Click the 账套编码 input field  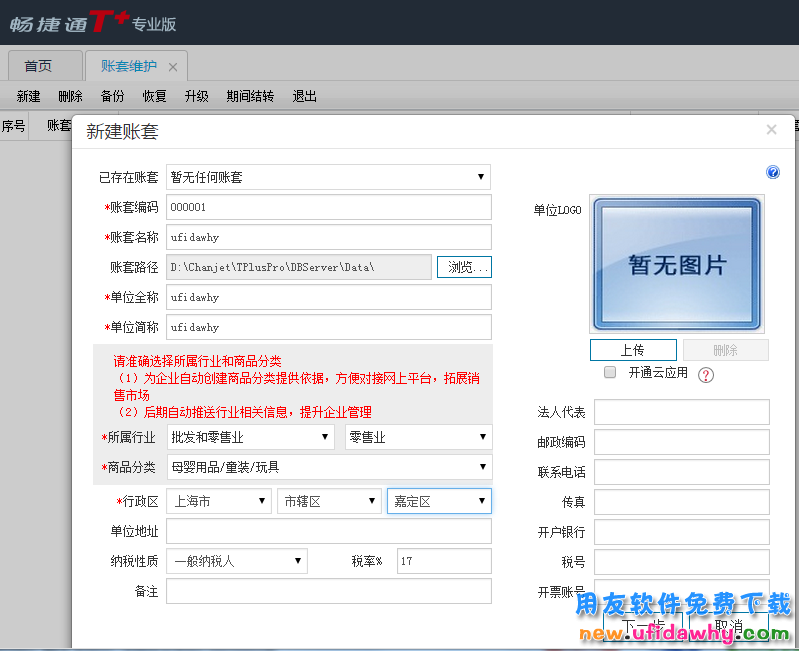(x=328, y=207)
